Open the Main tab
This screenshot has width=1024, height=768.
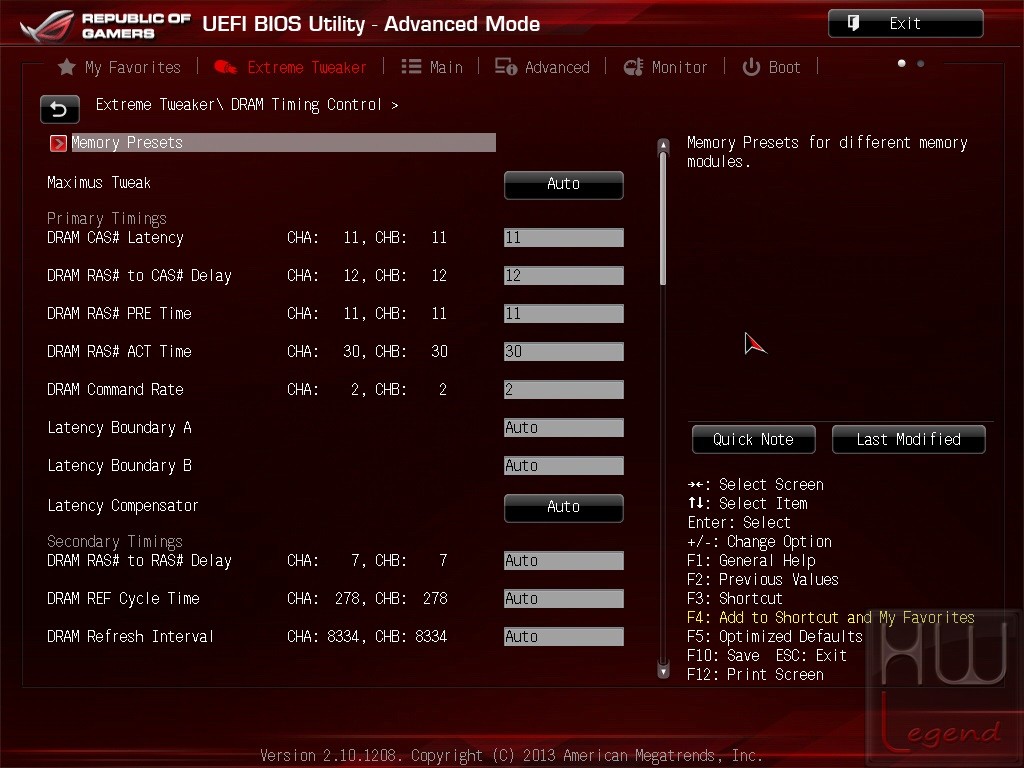point(432,67)
